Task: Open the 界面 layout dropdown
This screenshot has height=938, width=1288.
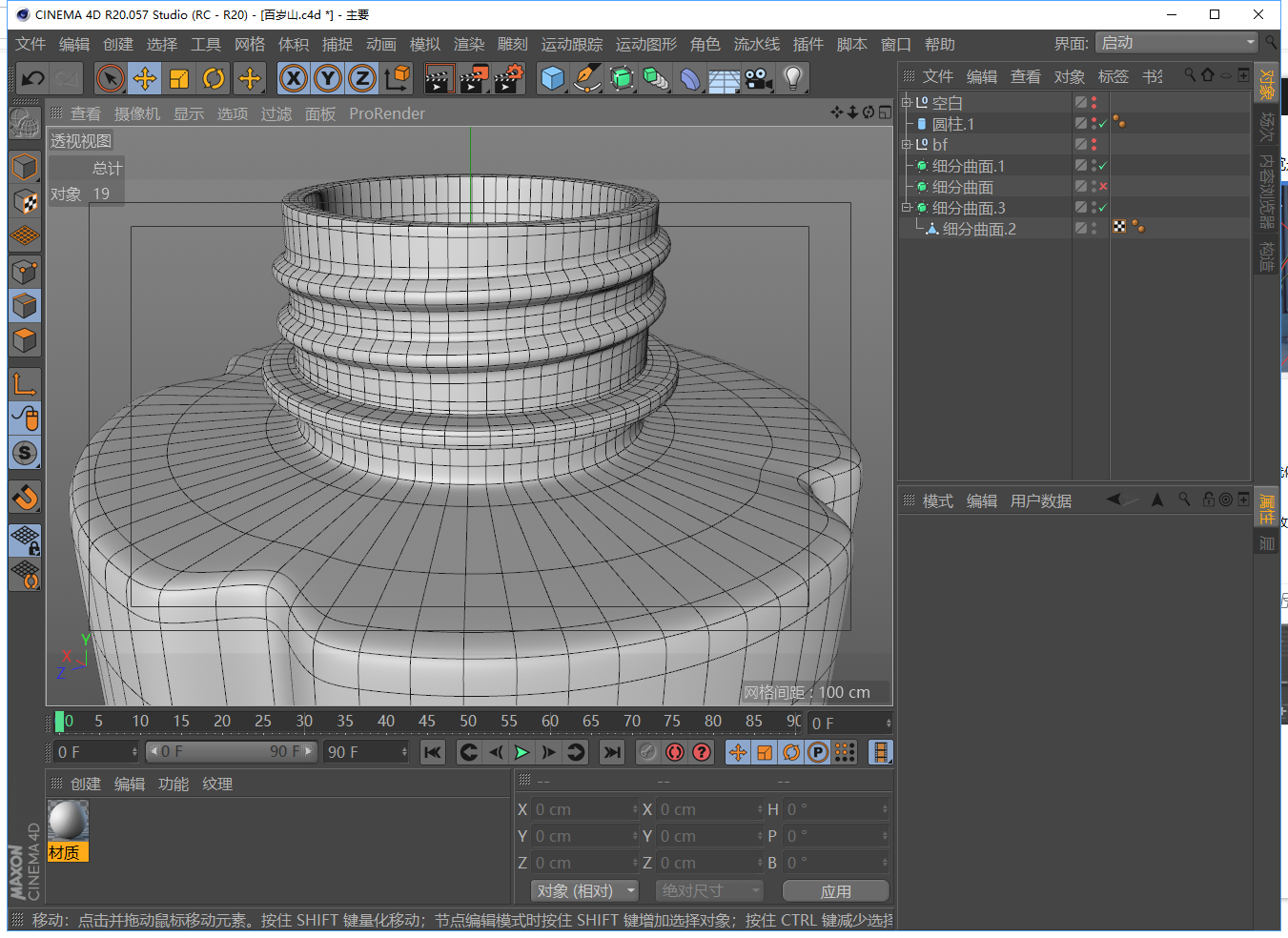Action: (1177, 43)
